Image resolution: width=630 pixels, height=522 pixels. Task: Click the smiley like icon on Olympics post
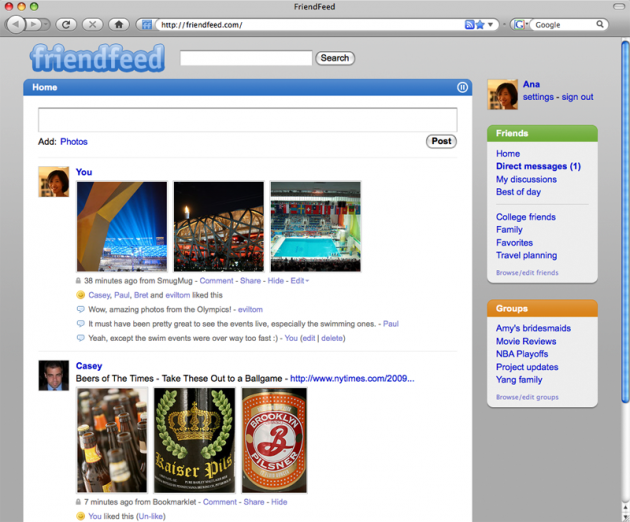(80, 295)
